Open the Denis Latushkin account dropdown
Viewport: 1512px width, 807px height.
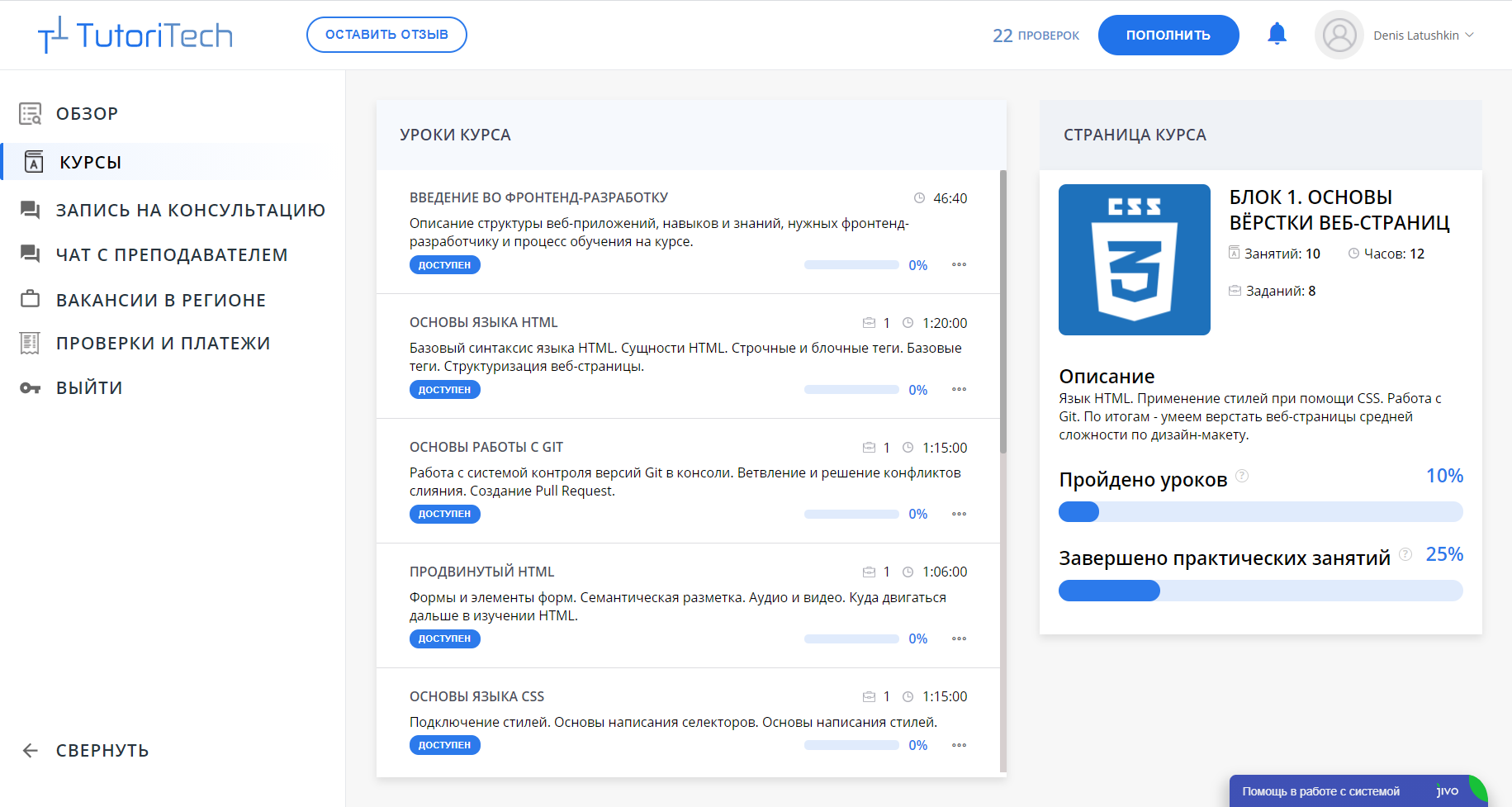[1423, 36]
